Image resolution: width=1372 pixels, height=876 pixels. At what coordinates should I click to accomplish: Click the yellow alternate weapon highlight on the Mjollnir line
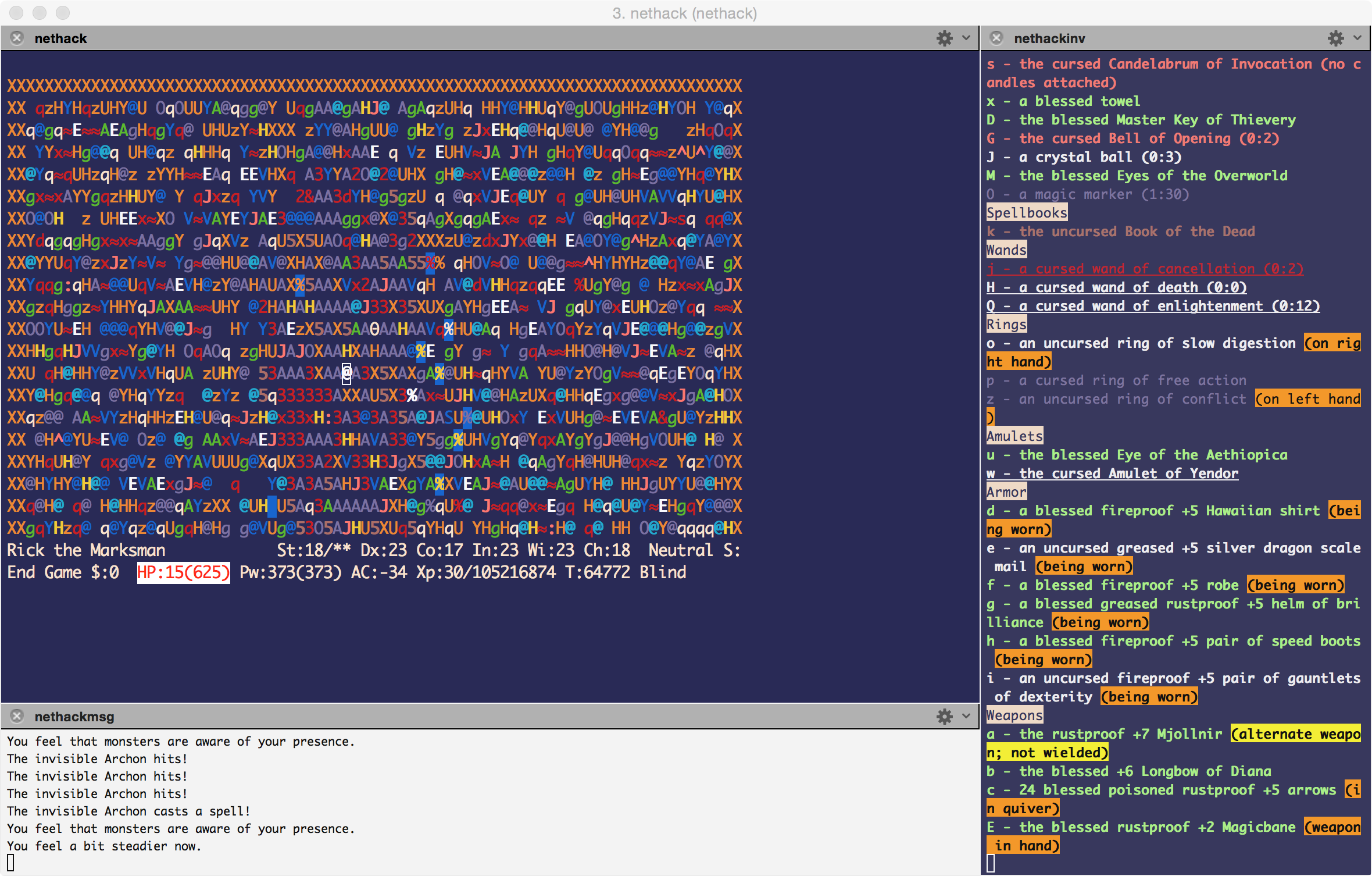click(x=1295, y=734)
